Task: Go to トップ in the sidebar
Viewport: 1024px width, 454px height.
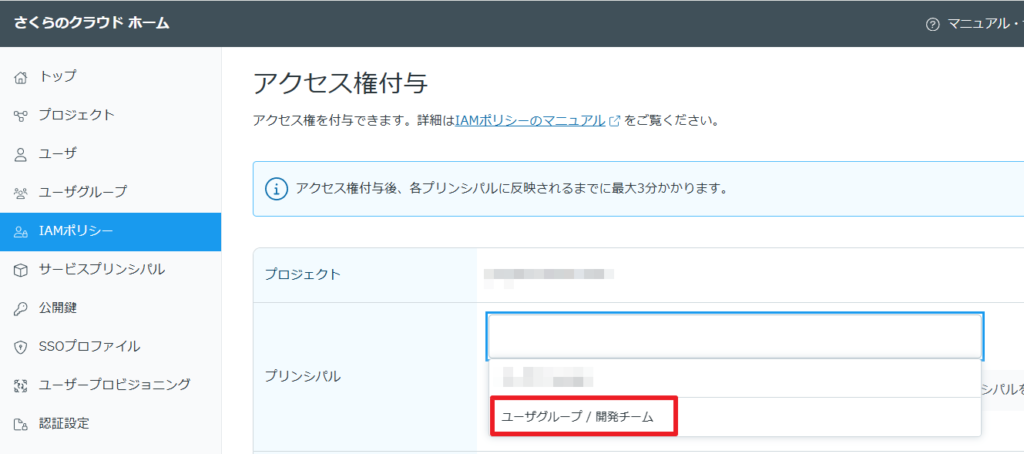Action: [57, 76]
